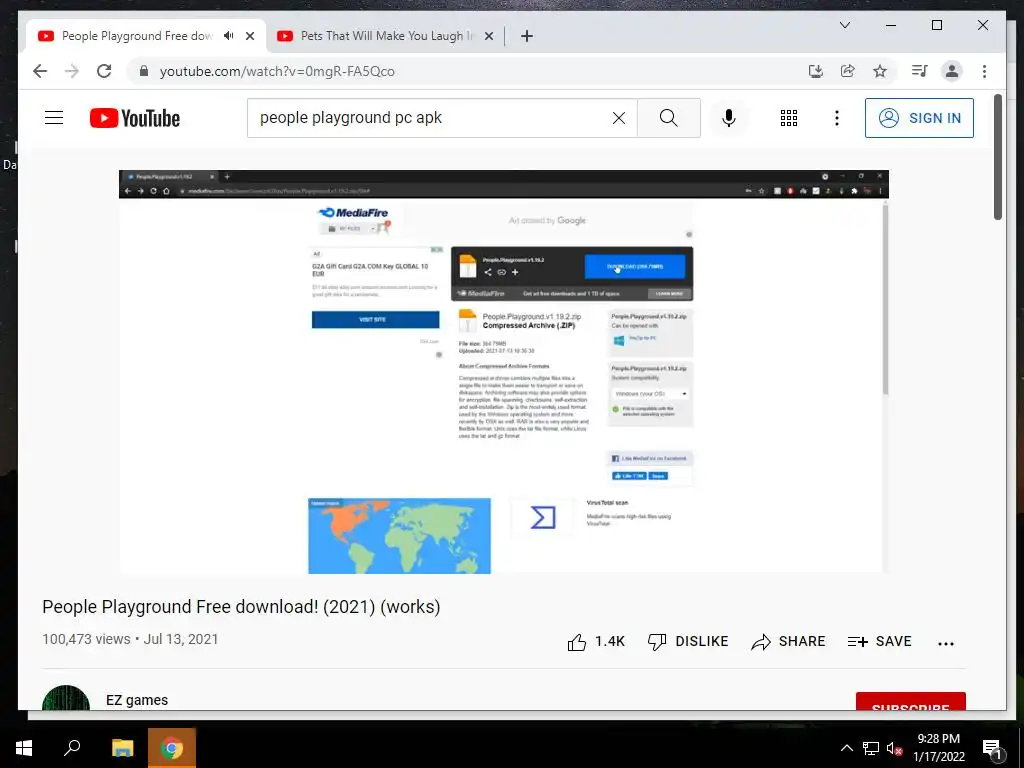The height and width of the screenshot is (768, 1024).
Task: Clear the search query
Action: pyautogui.click(x=618, y=118)
